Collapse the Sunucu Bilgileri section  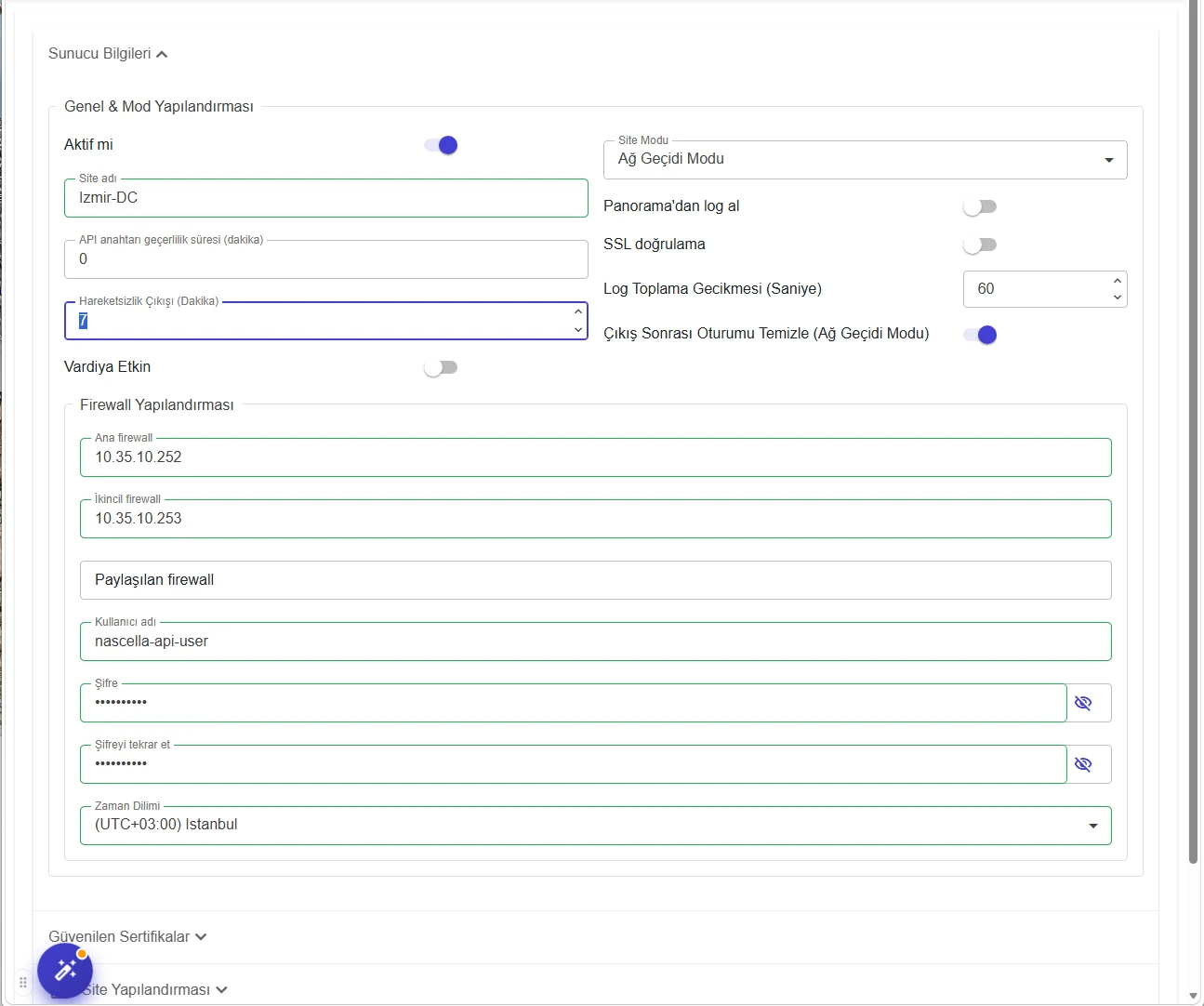point(108,54)
